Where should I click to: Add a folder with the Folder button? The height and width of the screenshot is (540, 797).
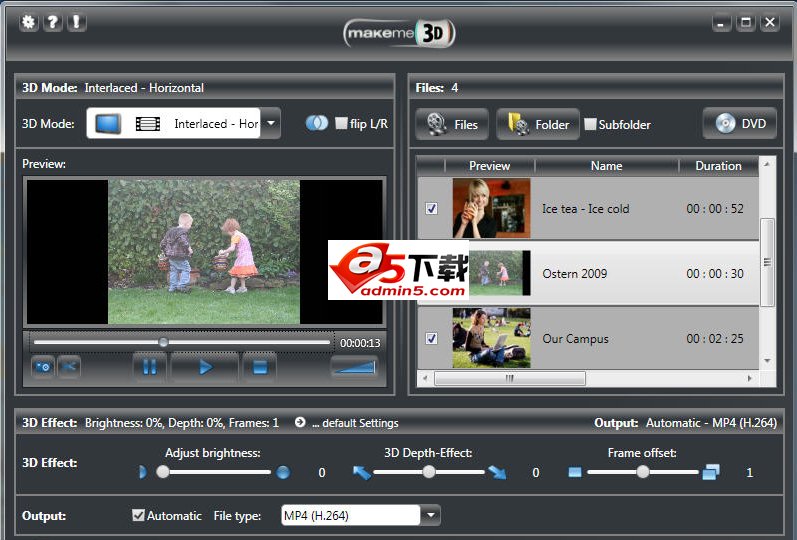538,124
